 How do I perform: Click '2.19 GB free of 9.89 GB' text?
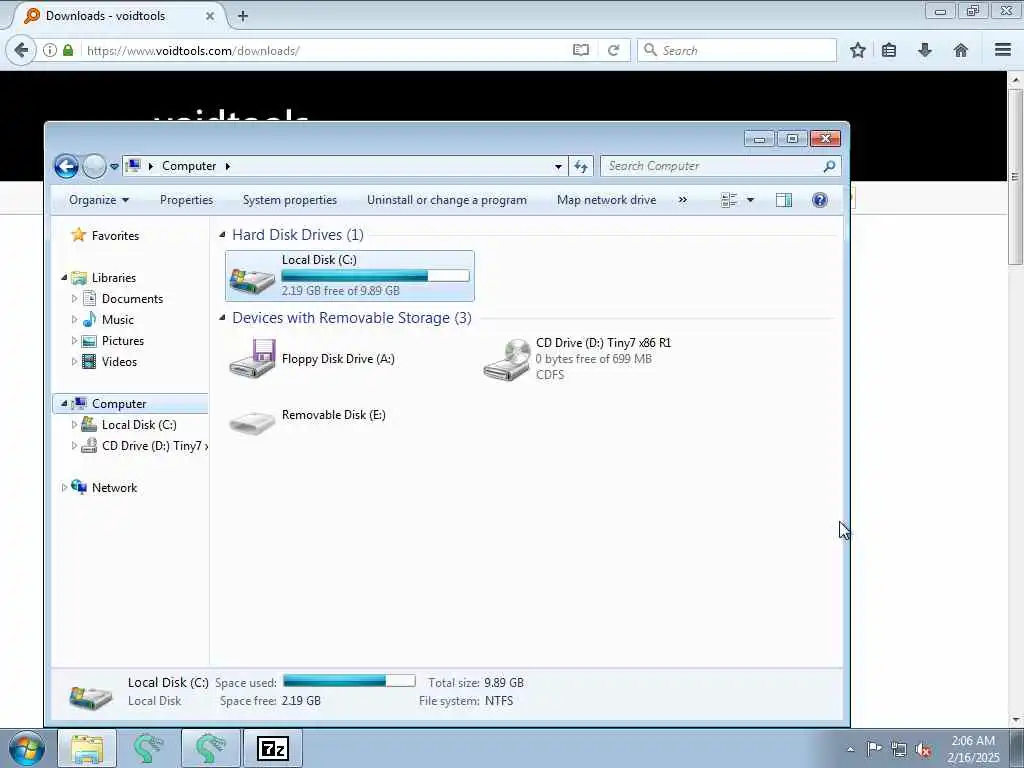pos(340,291)
